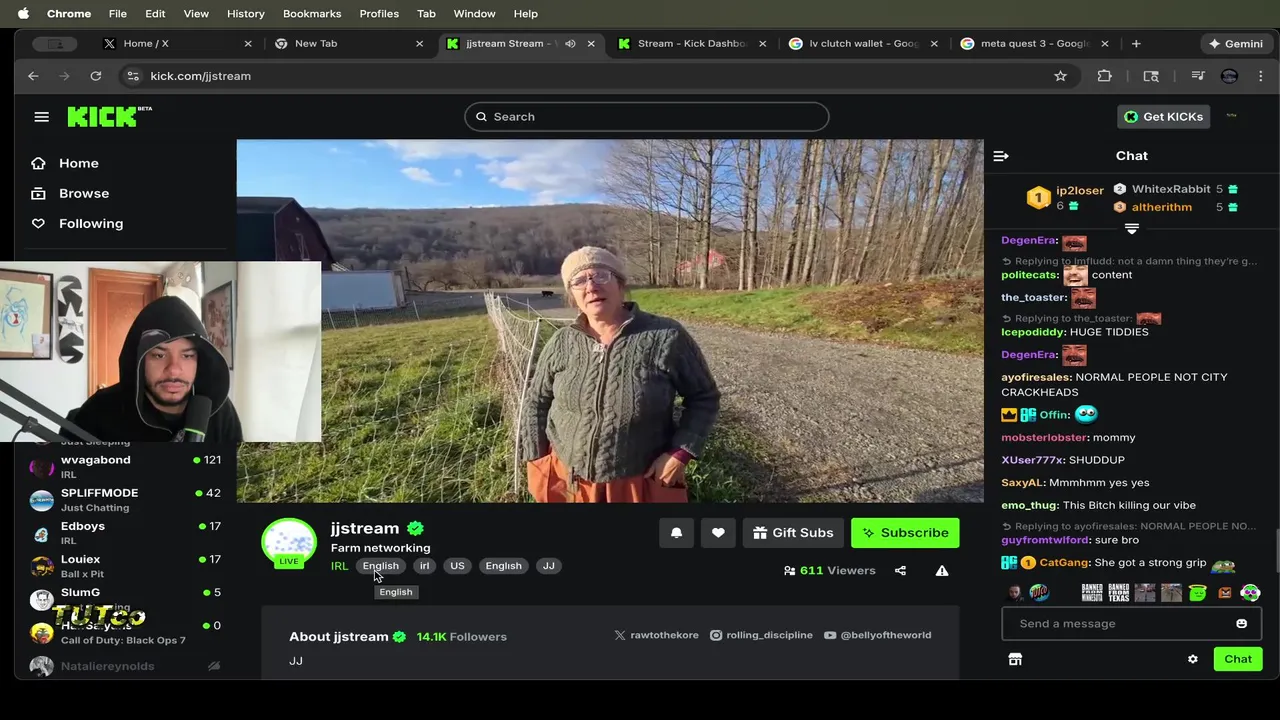The width and height of the screenshot is (1280, 720).
Task: Open Louiex channel in sidebar
Action: point(125,565)
